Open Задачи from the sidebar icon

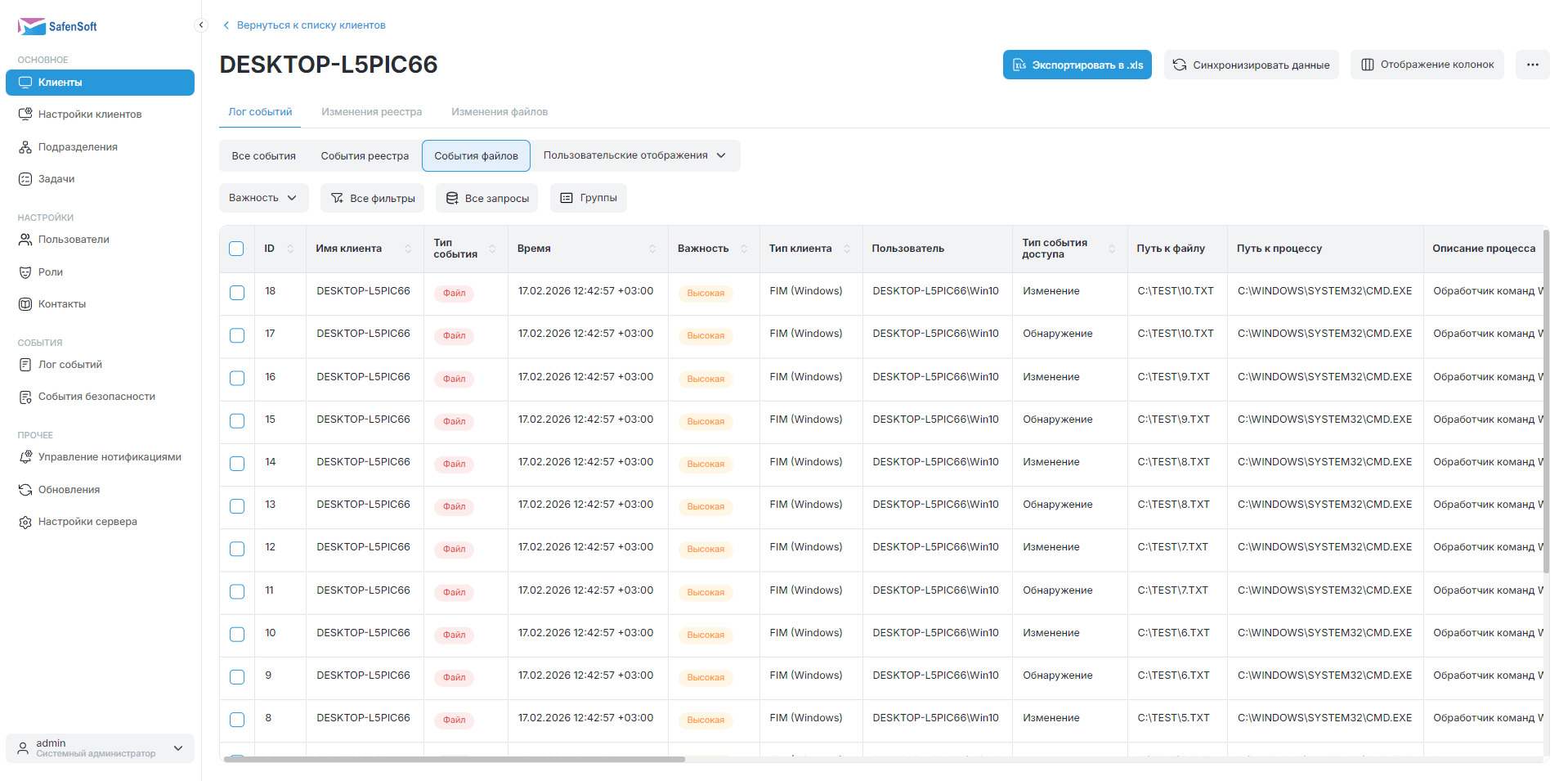[x=25, y=179]
